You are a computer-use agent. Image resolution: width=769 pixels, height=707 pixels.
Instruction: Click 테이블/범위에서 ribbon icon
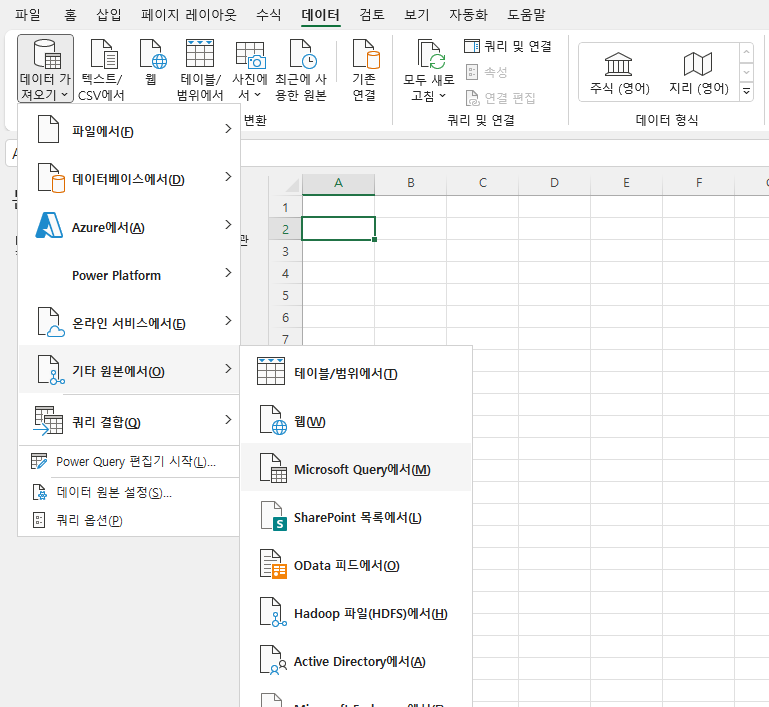point(200,69)
